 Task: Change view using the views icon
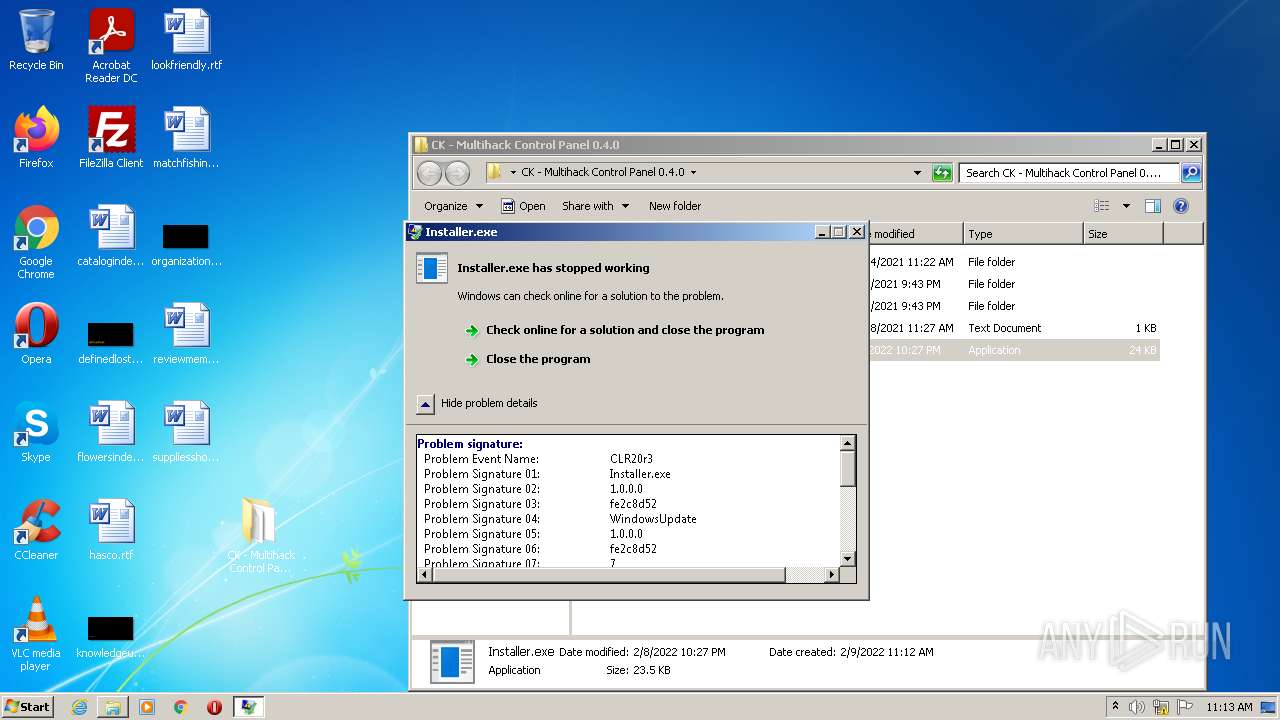(x=1102, y=206)
